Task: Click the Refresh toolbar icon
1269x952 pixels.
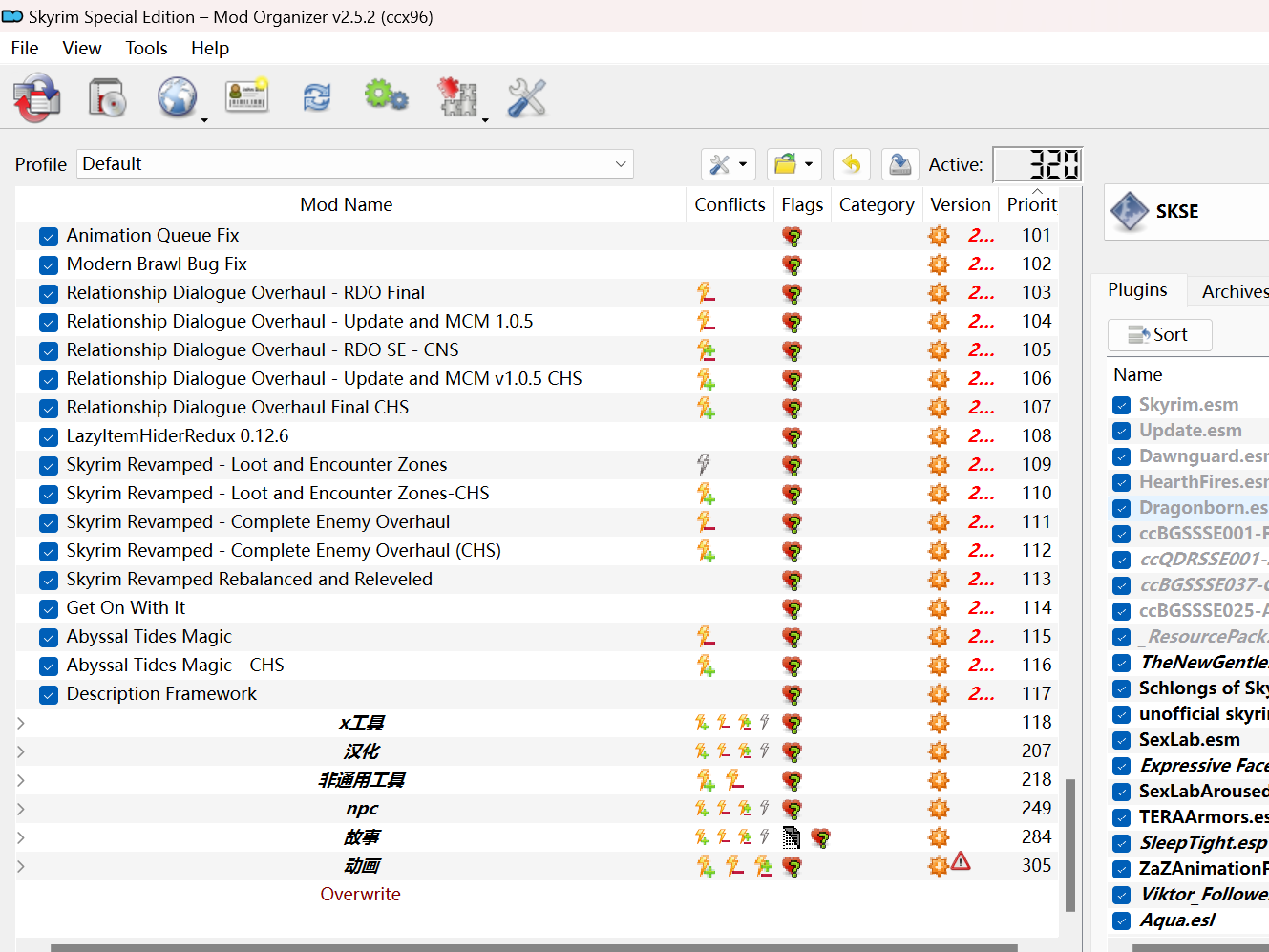Action: [317, 97]
